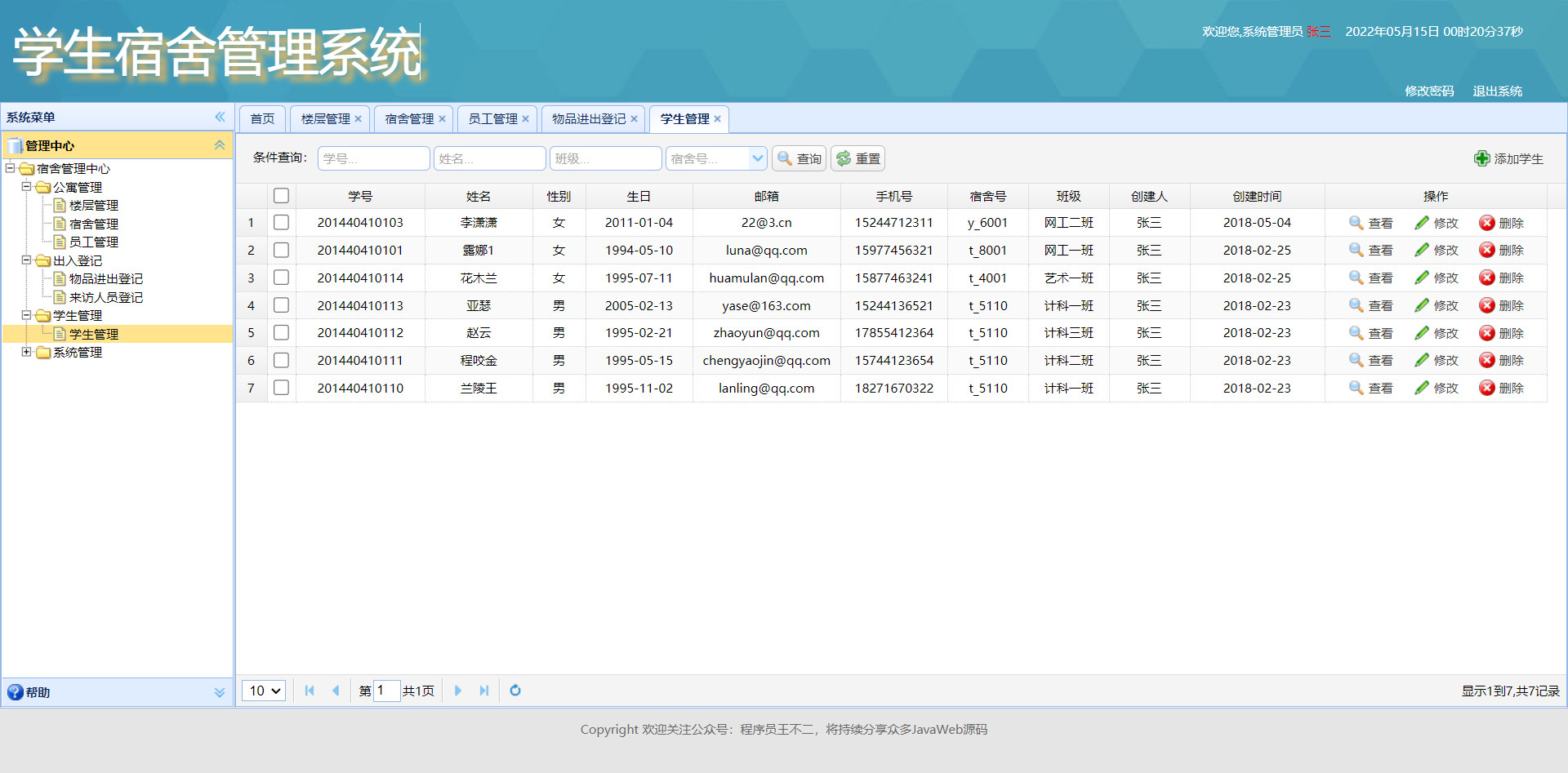Image resolution: width=1568 pixels, height=773 pixels.
Task: Click the 帮助 help icon
Action: pyautogui.click(x=15, y=692)
